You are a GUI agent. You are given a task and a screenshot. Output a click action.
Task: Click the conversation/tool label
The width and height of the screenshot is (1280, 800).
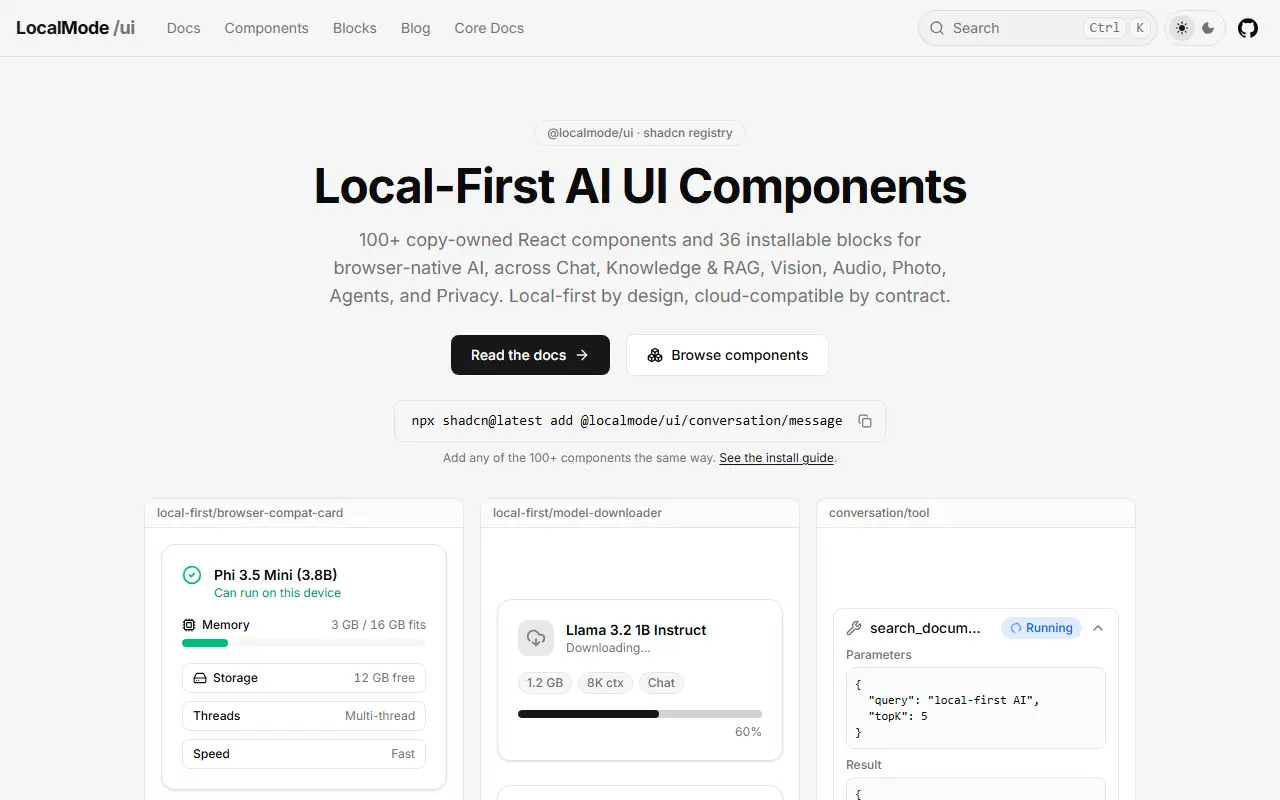(x=879, y=513)
